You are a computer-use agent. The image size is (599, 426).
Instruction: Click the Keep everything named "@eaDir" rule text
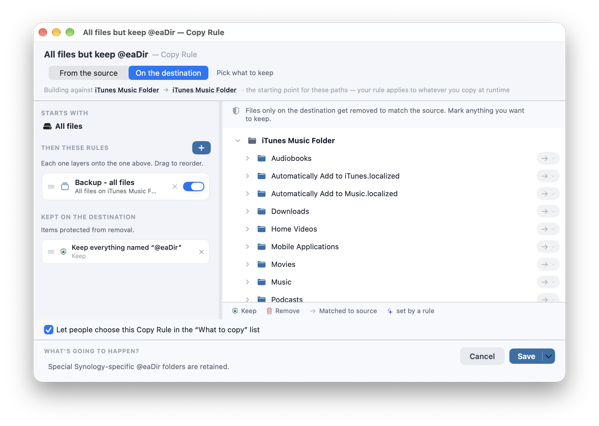point(126,248)
